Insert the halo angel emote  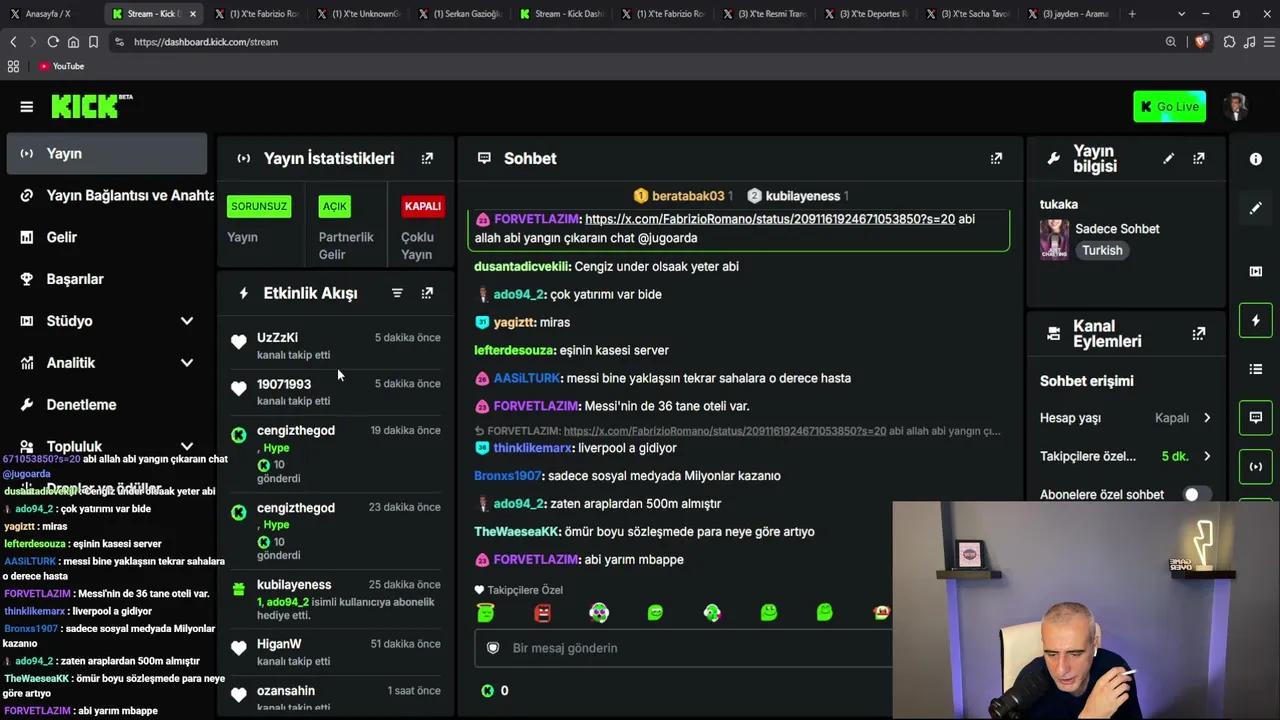pos(486,611)
